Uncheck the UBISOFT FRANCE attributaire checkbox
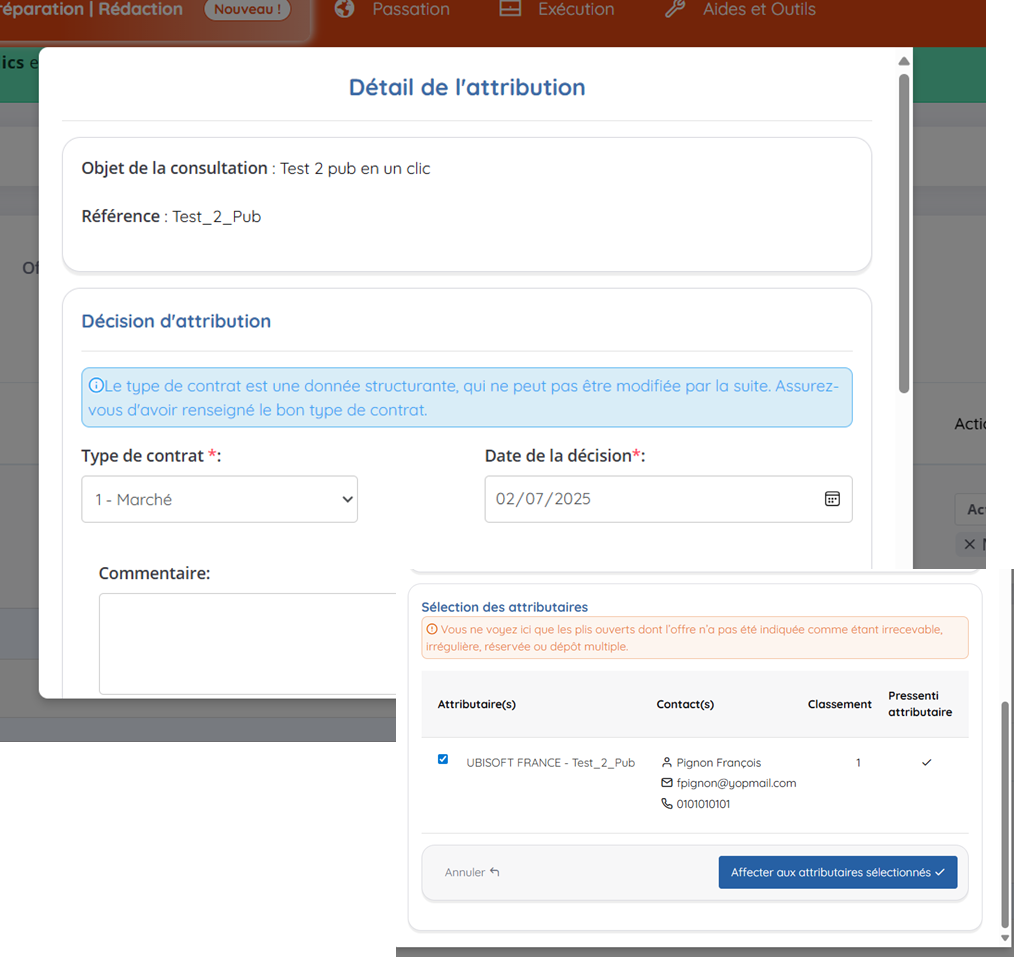 click(443, 760)
